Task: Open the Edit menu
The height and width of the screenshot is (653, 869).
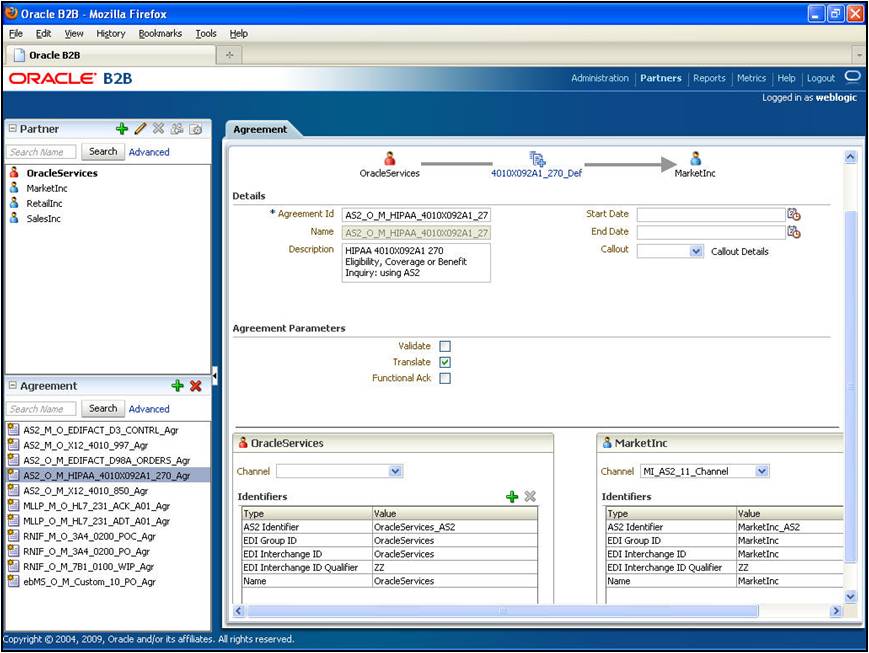Action: tap(43, 33)
